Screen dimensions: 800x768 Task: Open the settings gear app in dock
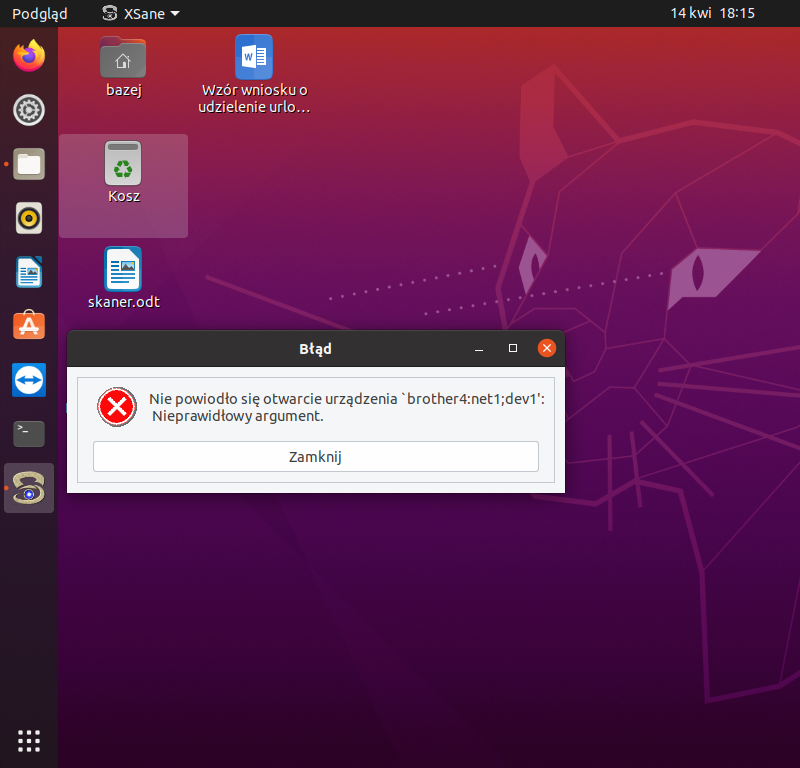pos(29,110)
